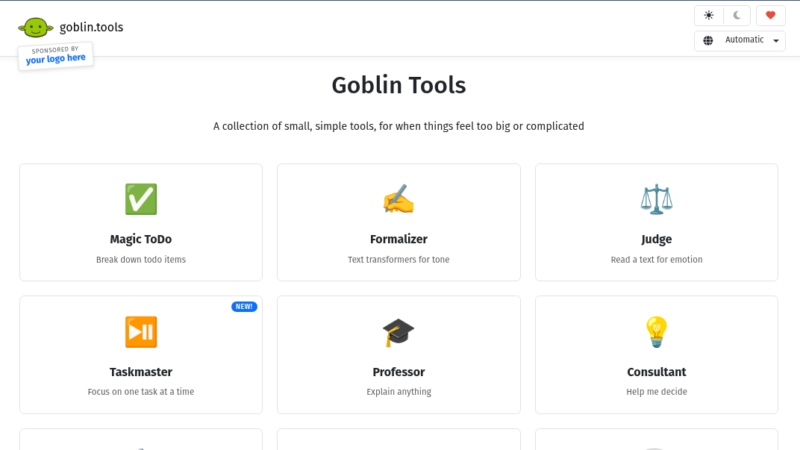800x450 pixels.
Task: Click the green goblin logo icon
Action: 36,28
